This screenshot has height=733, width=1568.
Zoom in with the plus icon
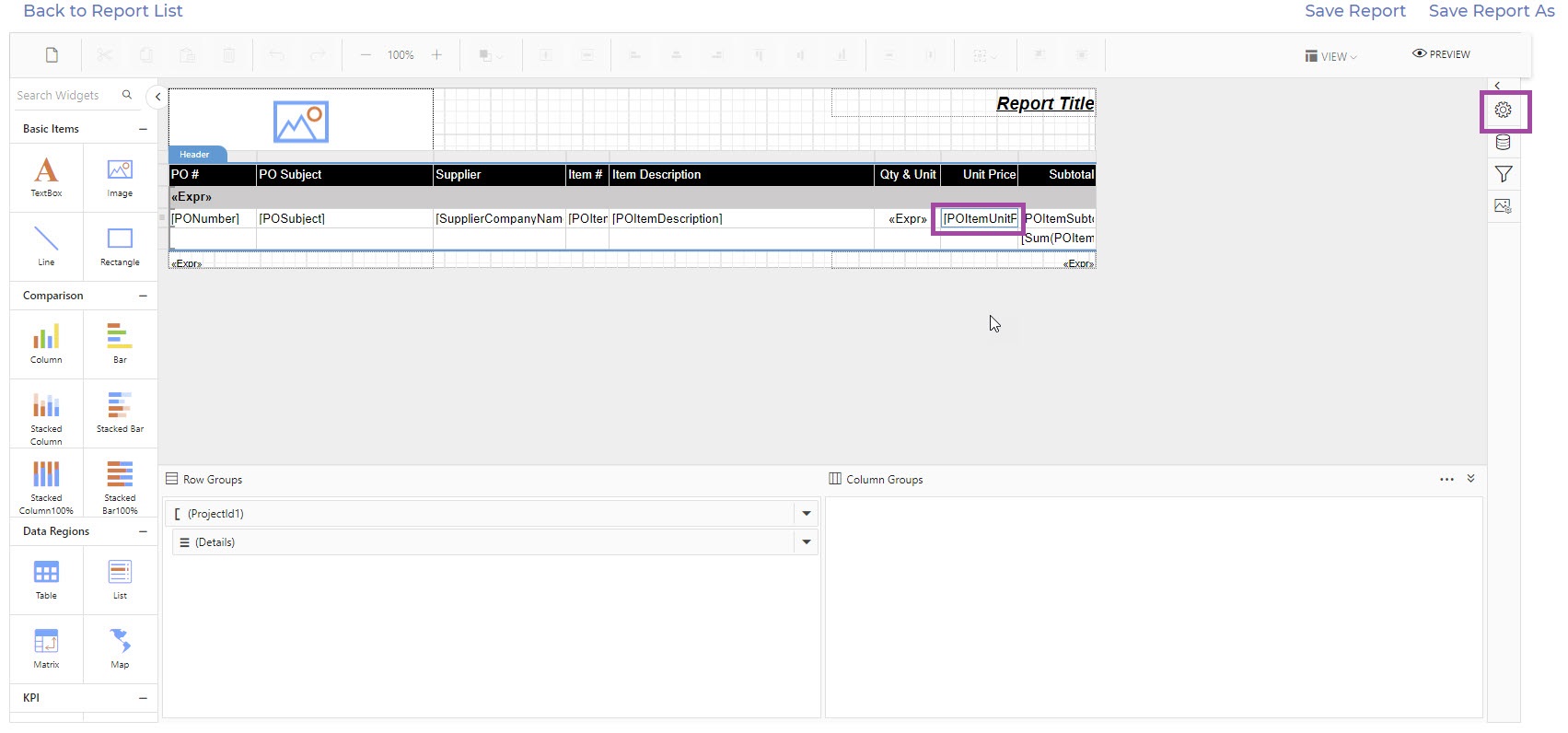pyautogui.click(x=436, y=55)
